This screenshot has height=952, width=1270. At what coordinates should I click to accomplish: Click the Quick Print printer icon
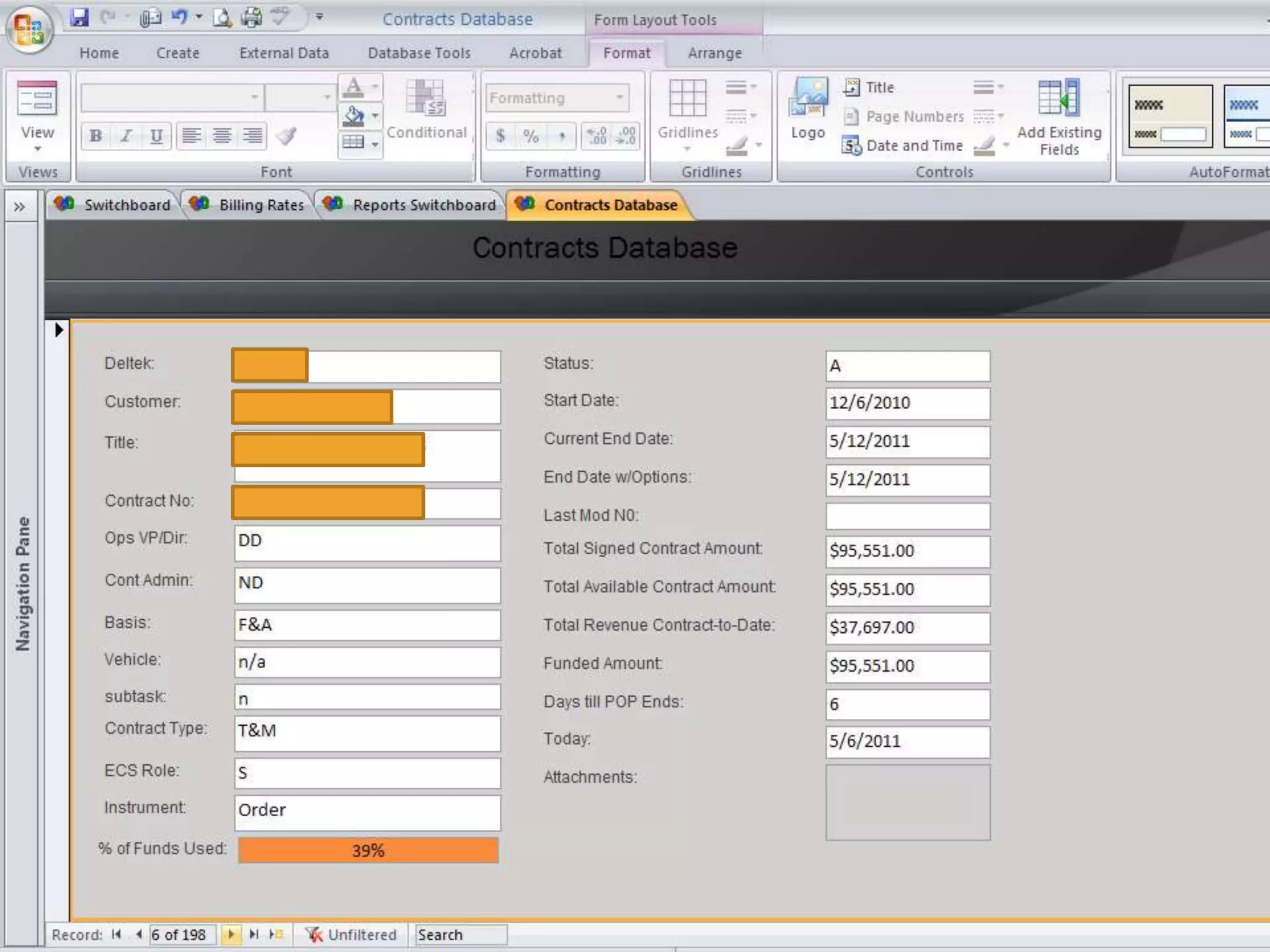[x=251, y=17]
